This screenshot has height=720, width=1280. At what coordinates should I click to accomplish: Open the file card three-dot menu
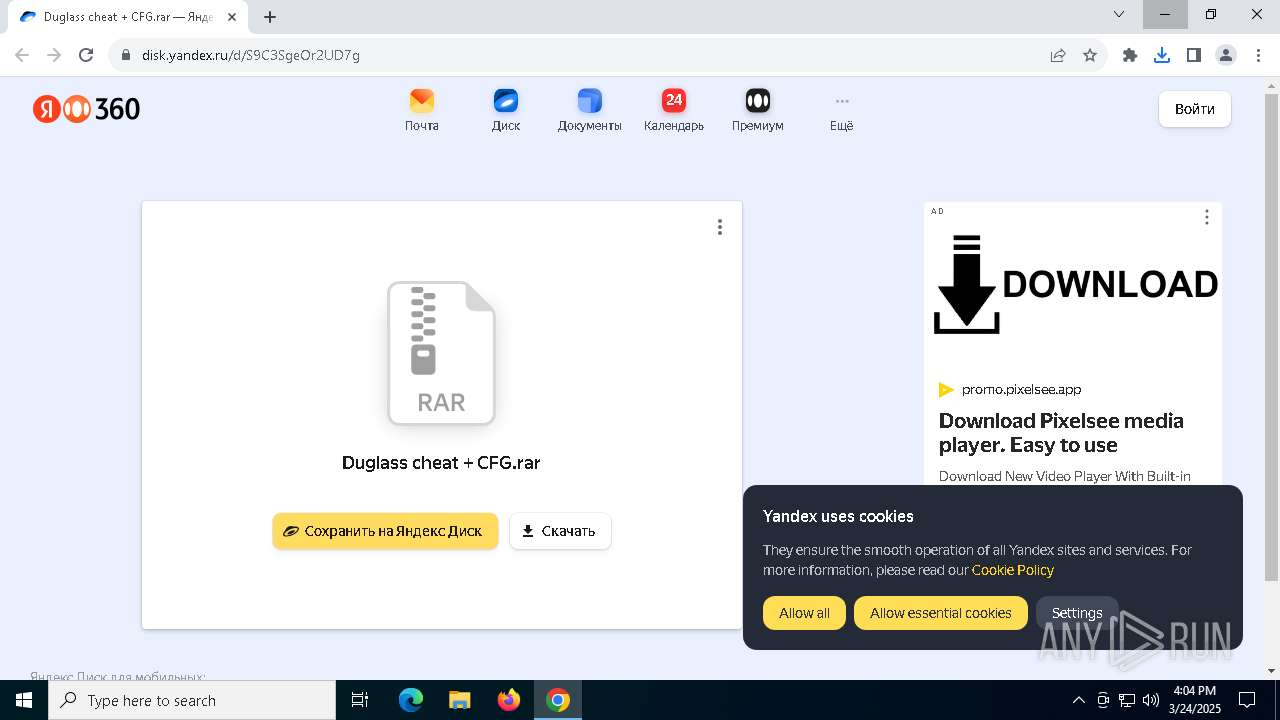(720, 227)
